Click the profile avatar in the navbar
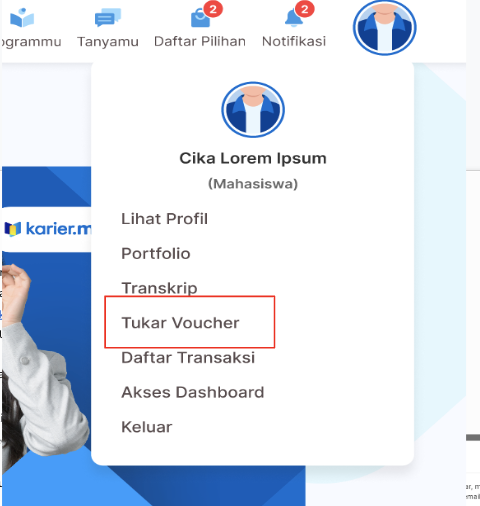Screen dimensions: 480x506 pos(384,28)
